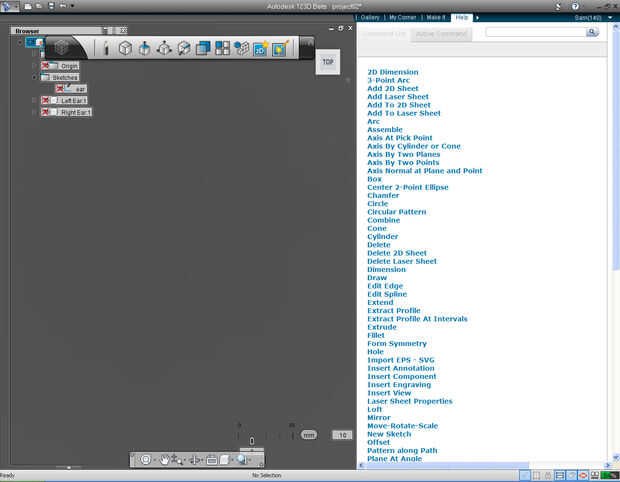
Task: Open the Press/Pull modify tool
Action: click(144, 48)
